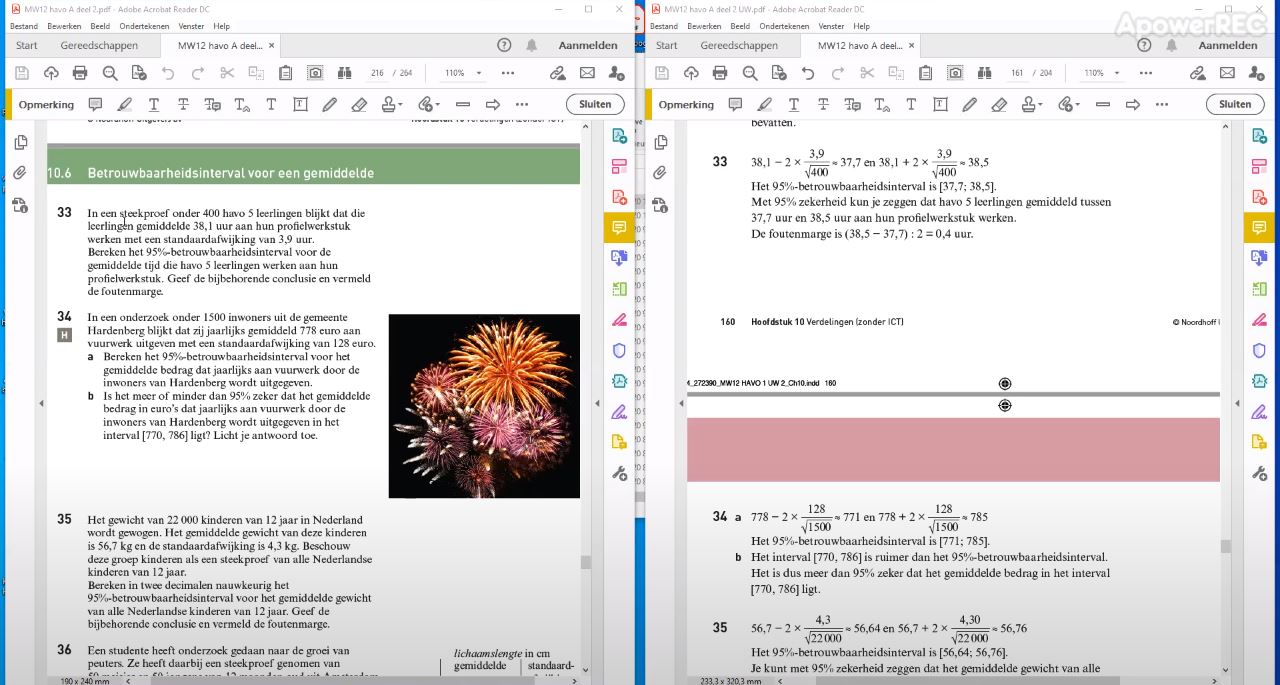Open Fill & Sign tool in left sidebar
The height and width of the screenshot is (685, 1280).
point(619,411)
